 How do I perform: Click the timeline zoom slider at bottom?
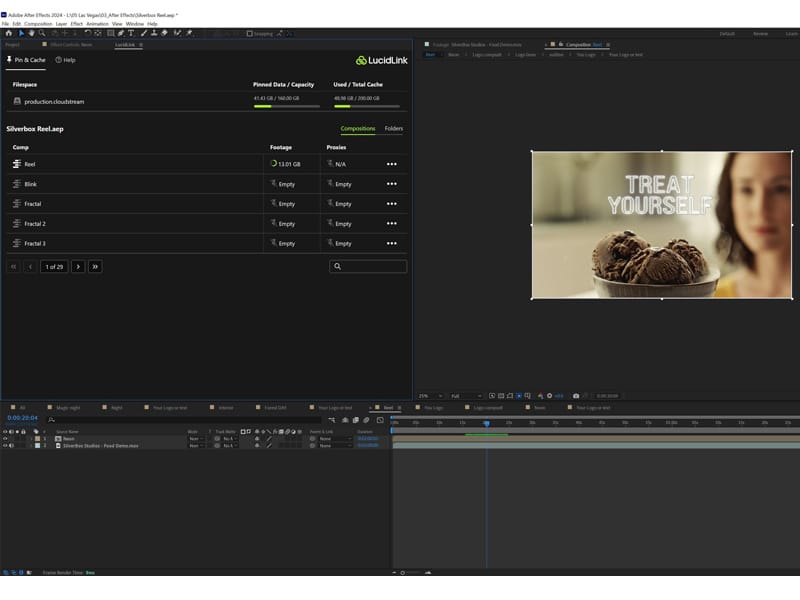[x=411, y=572]
